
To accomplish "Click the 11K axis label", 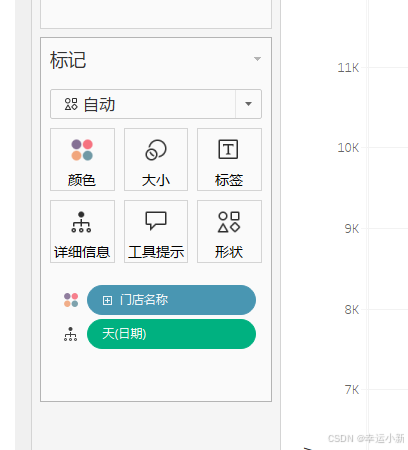I will pyautogui.click(x=348, y=68).
